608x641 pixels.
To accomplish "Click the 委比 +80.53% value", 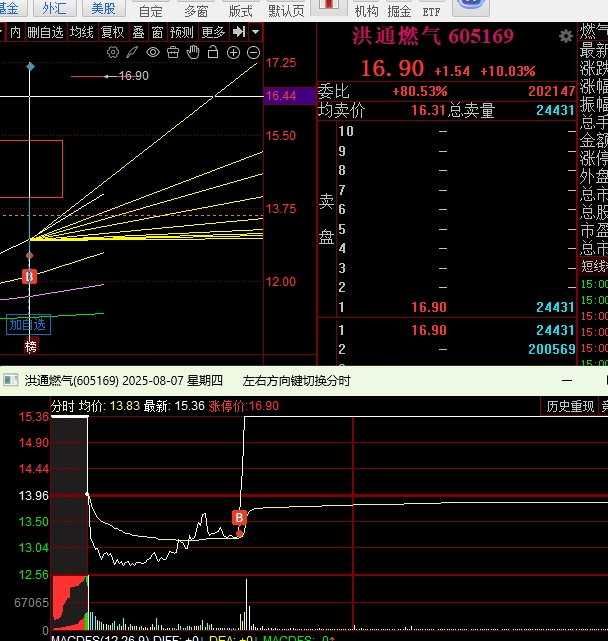I will click(420, 91).
